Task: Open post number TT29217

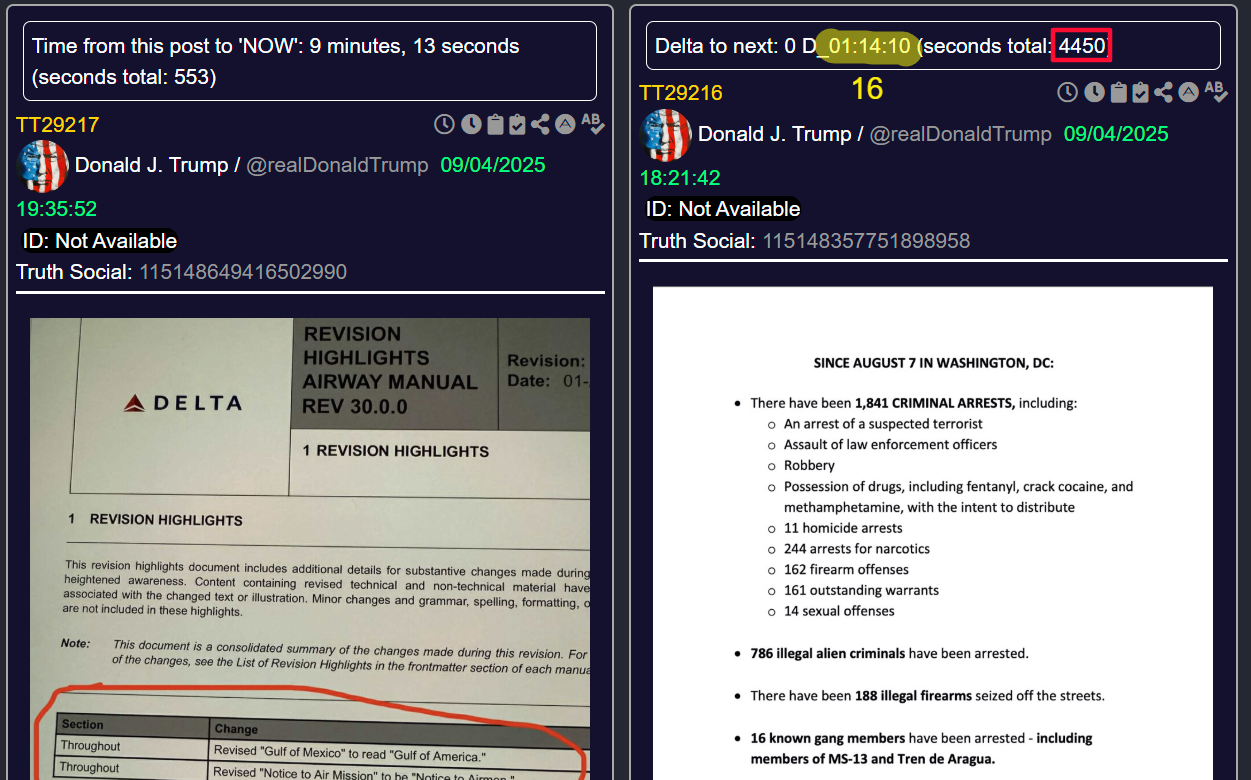Action: pos(58,125)
